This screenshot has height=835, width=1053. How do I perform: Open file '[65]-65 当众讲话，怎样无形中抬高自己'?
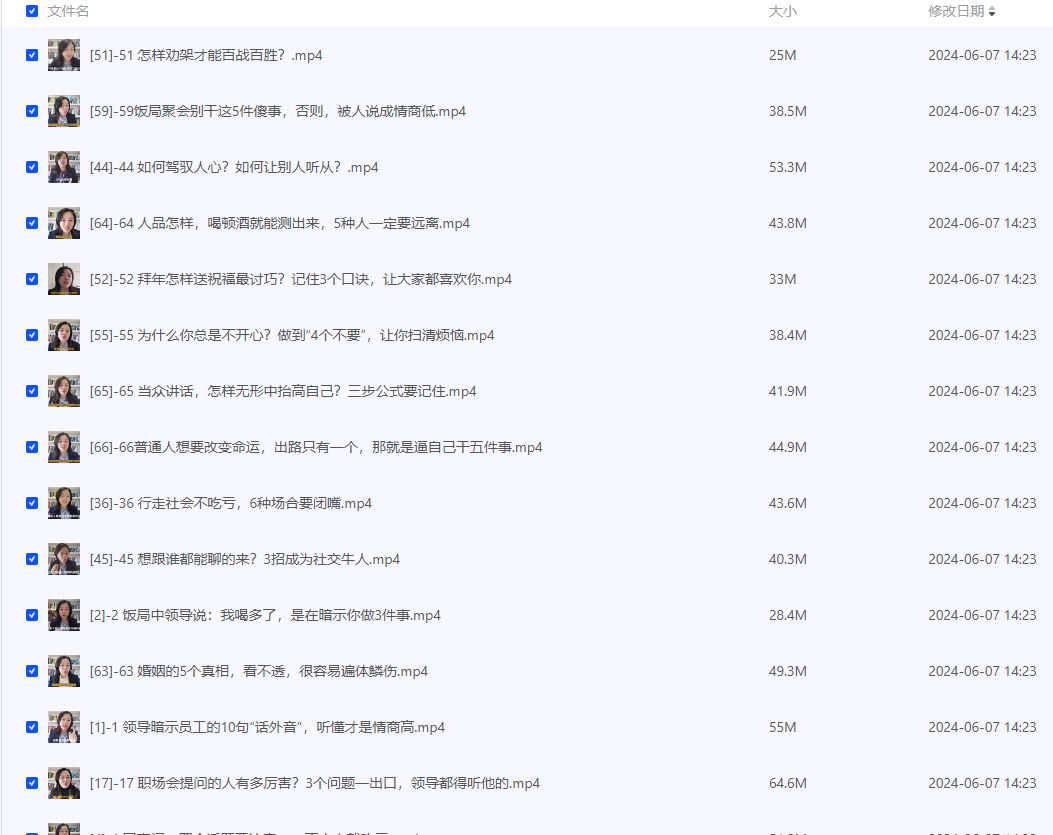(283, 391)
